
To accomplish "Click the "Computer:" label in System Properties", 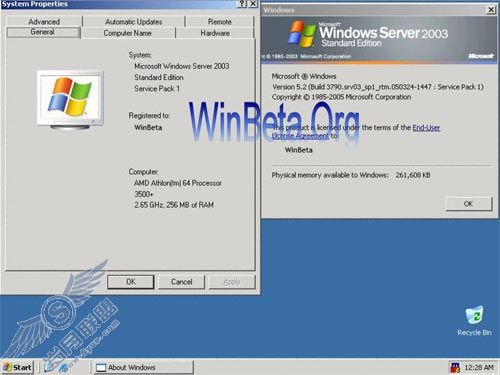I will click(143, 172).
